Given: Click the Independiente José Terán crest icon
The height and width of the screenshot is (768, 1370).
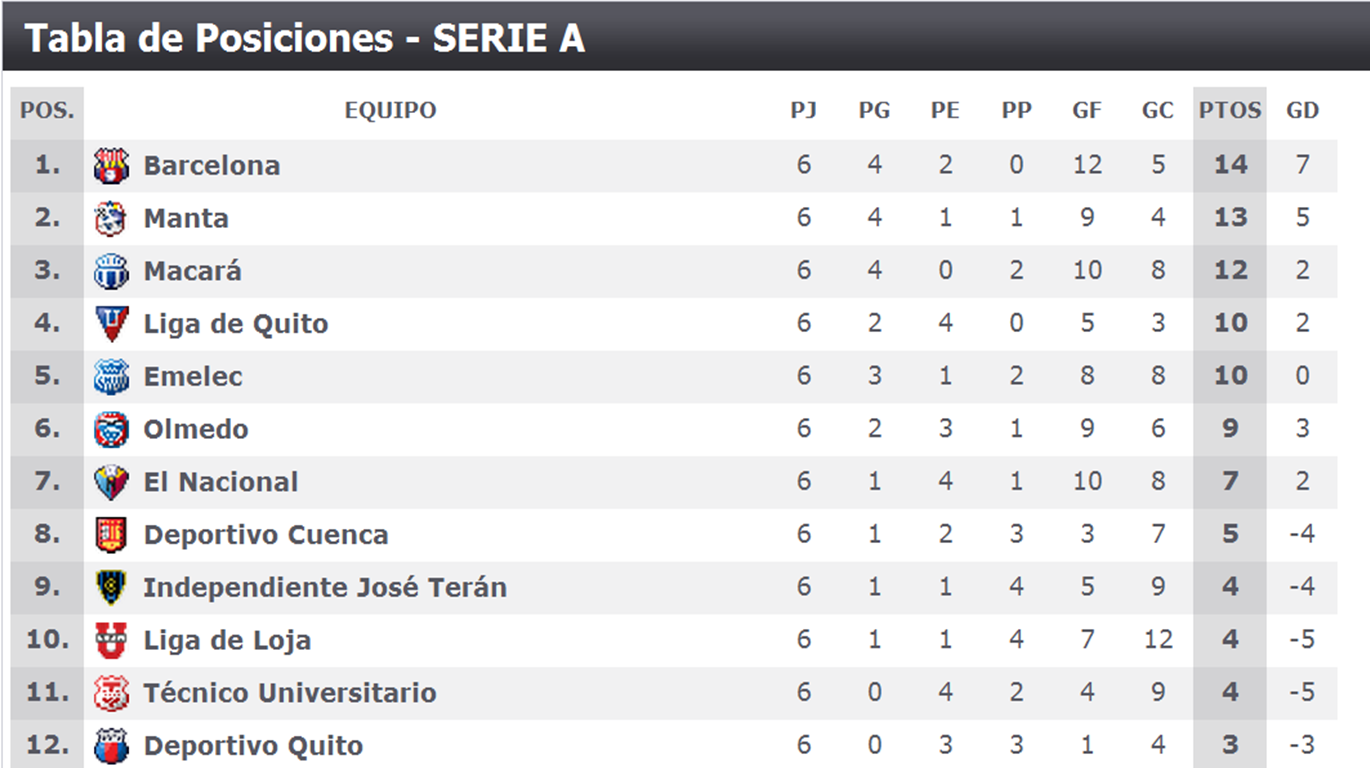Looking at the screenshot, I should click(x=111, y=588).
